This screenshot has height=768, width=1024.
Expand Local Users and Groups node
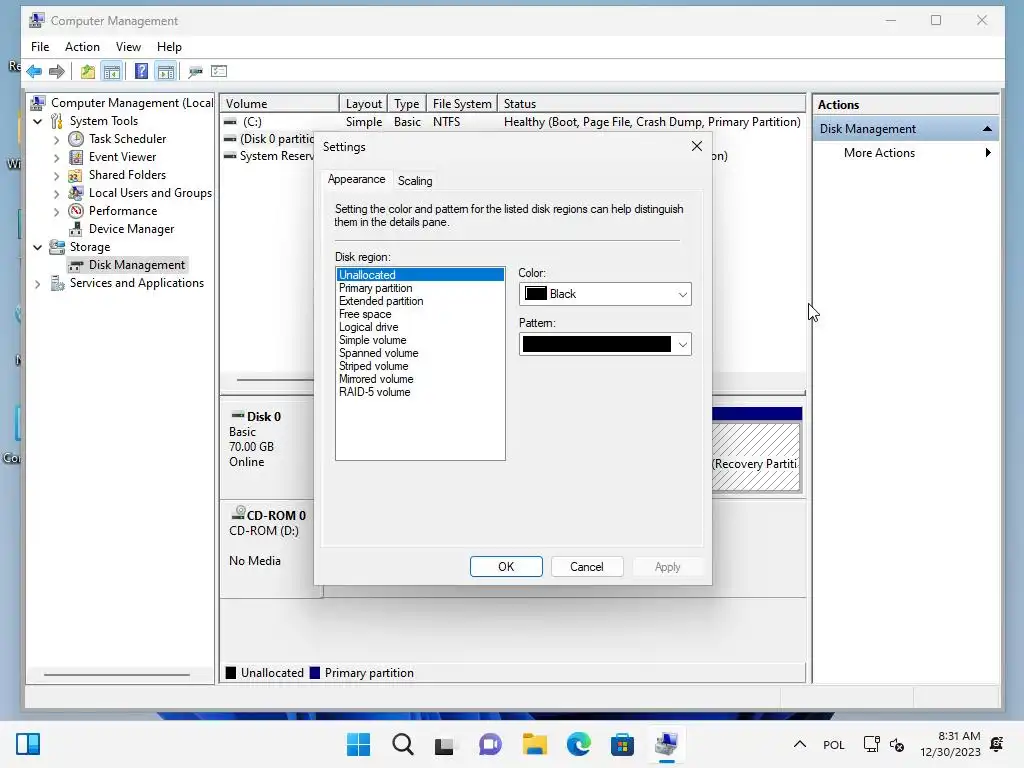(x=56, y=194)
